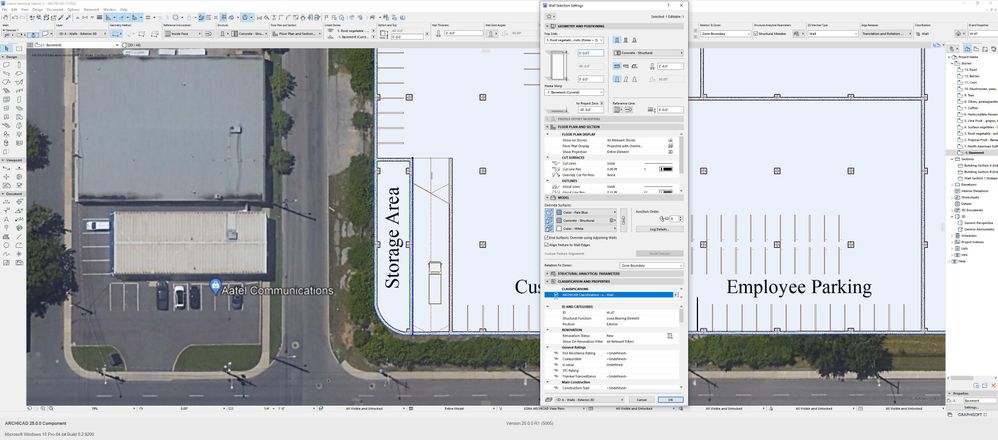998x440 pixels.
Task: Click Renovation Status icon
Action: tap(670, 336)
